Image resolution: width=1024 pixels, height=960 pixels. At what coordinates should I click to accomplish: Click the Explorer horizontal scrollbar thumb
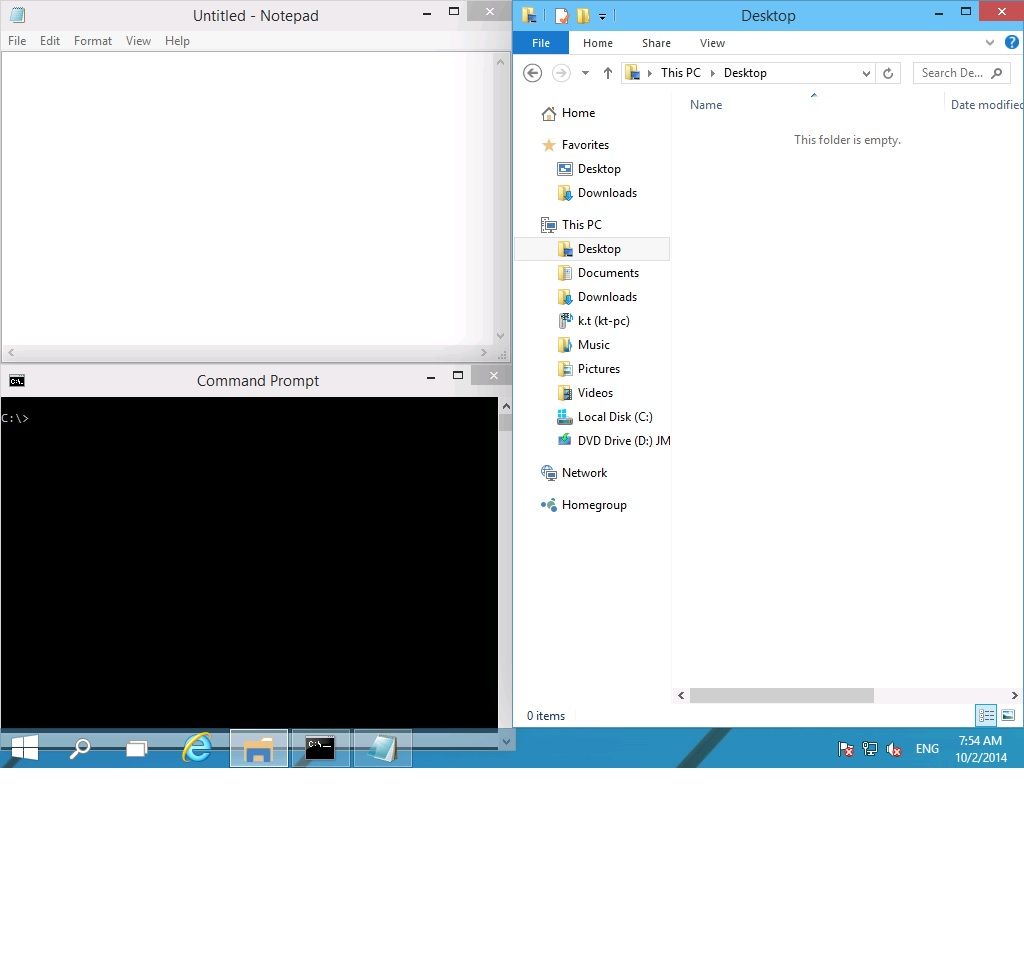782,696
